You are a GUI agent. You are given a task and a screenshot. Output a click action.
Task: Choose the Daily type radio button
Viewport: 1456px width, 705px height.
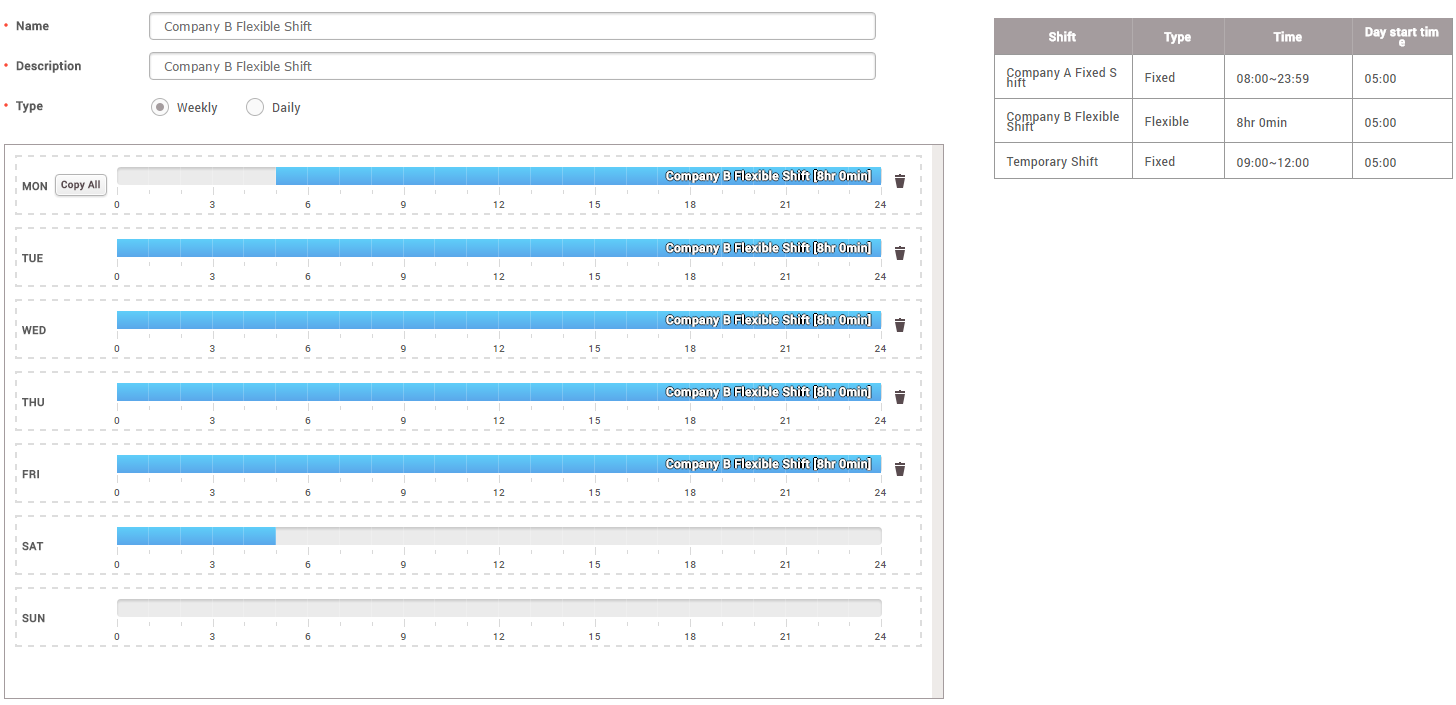(255, 107)
